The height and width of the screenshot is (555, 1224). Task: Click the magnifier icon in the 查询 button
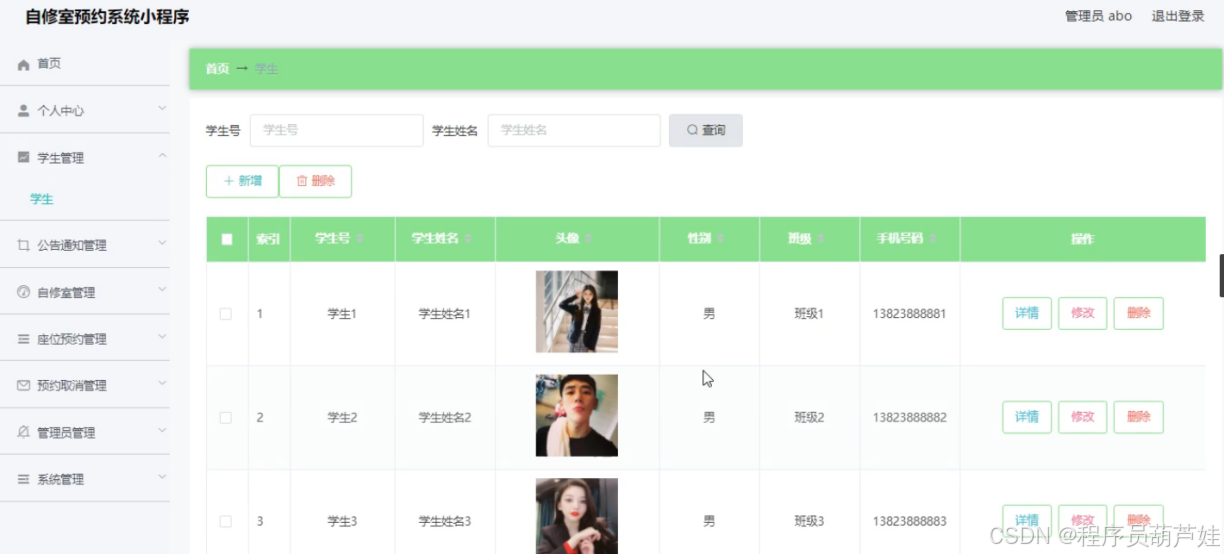tap(692, 130)
